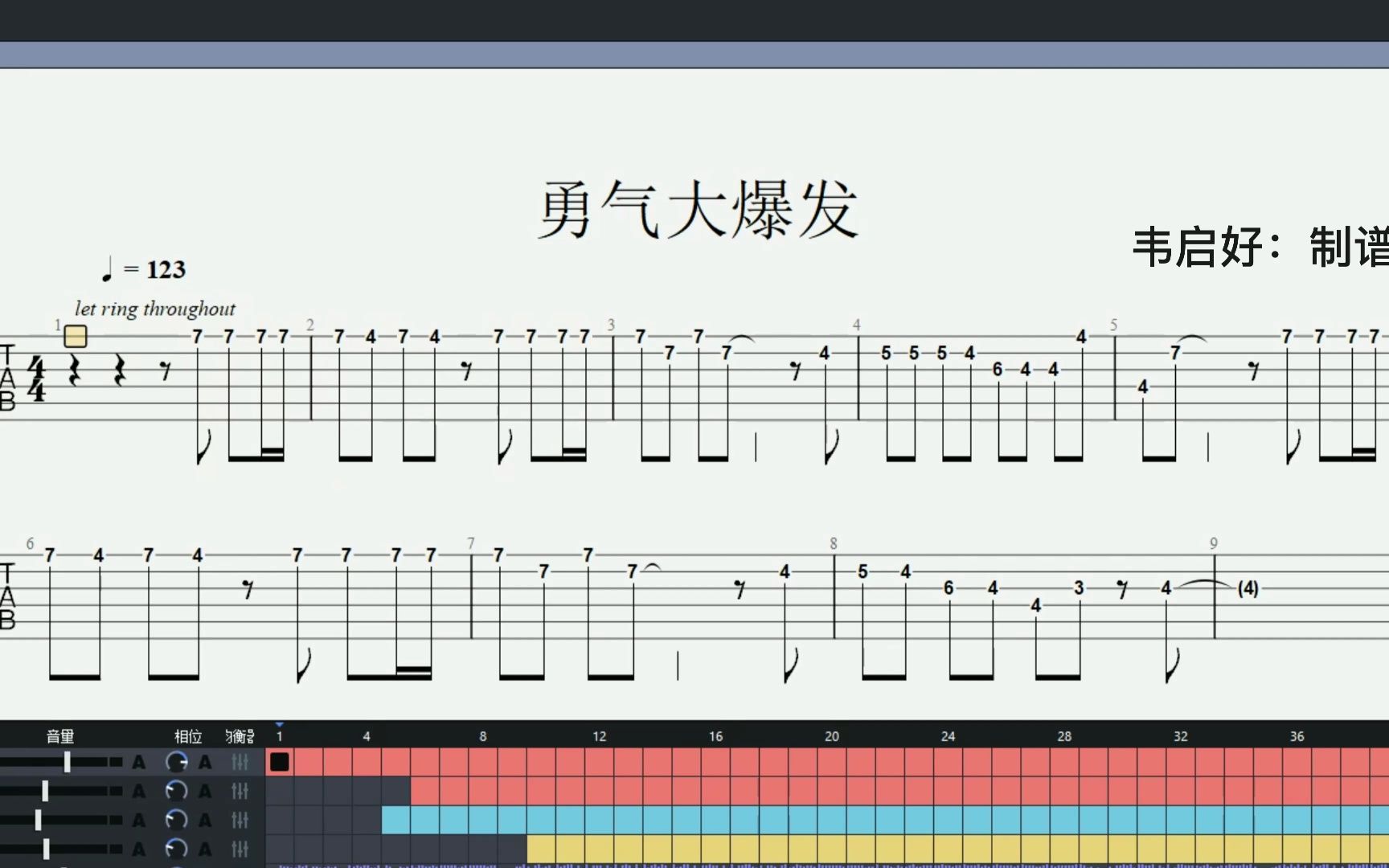Image resolution: width=1389 pixels, height=868 pixels.
Task: Click measure number 9 in the score
Action: pos(1214,543)
